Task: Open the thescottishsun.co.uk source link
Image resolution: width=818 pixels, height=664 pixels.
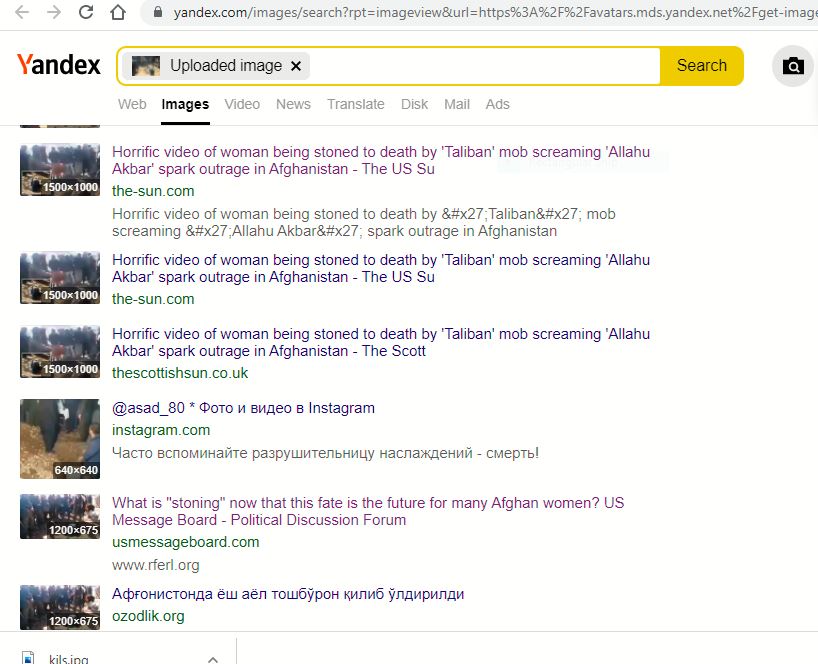Action: [180, 373]
